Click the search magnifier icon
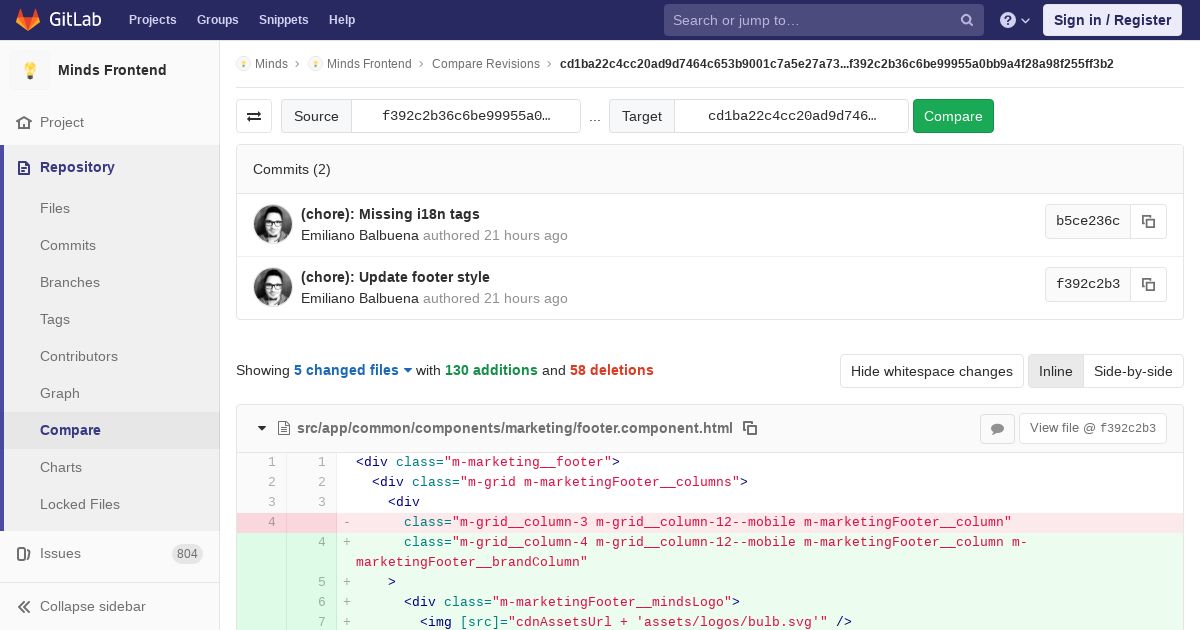Image resolution: width=1200 pixels, height=630 pixels. tap(966, 20)
